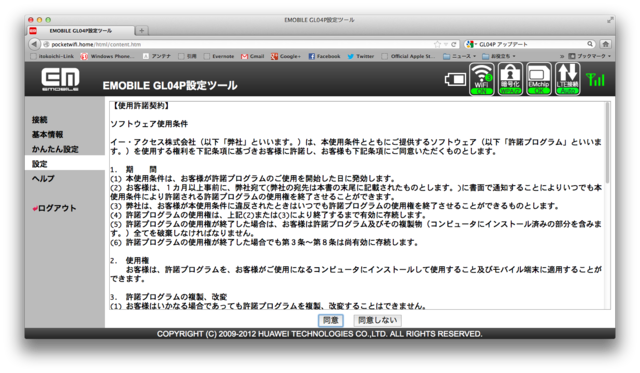Image resolution: width=640 pixels, height=373 pixels.
Task: Click the ログアウト logout link
Action: pyautogui.click(x=55, y=208)
